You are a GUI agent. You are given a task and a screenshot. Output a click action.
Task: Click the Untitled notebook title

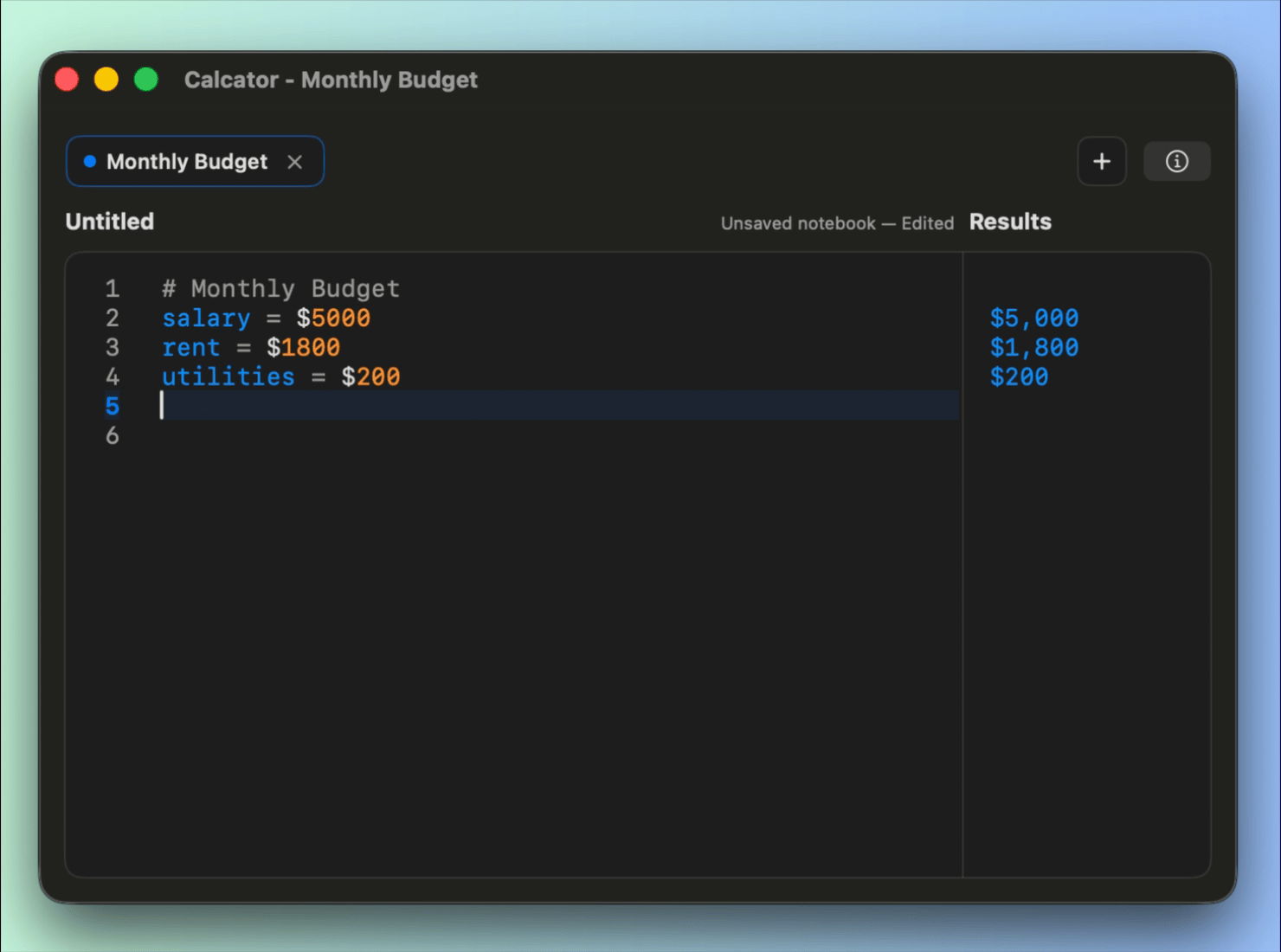pos(109,222)
